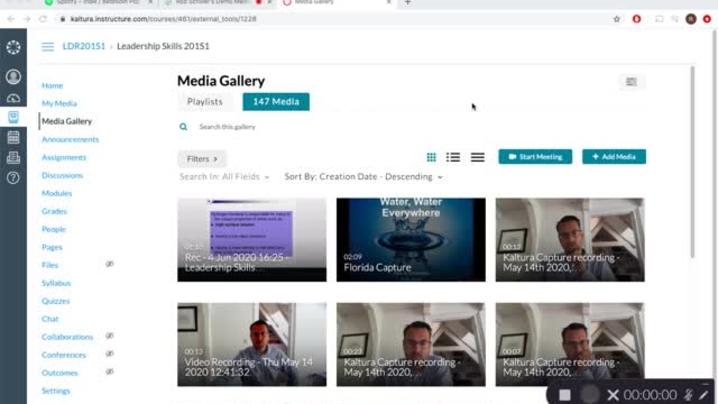The image size is (718, 404).
Task: Open the Canvas Account icon in sidebar
Action: tap(13, 77)
